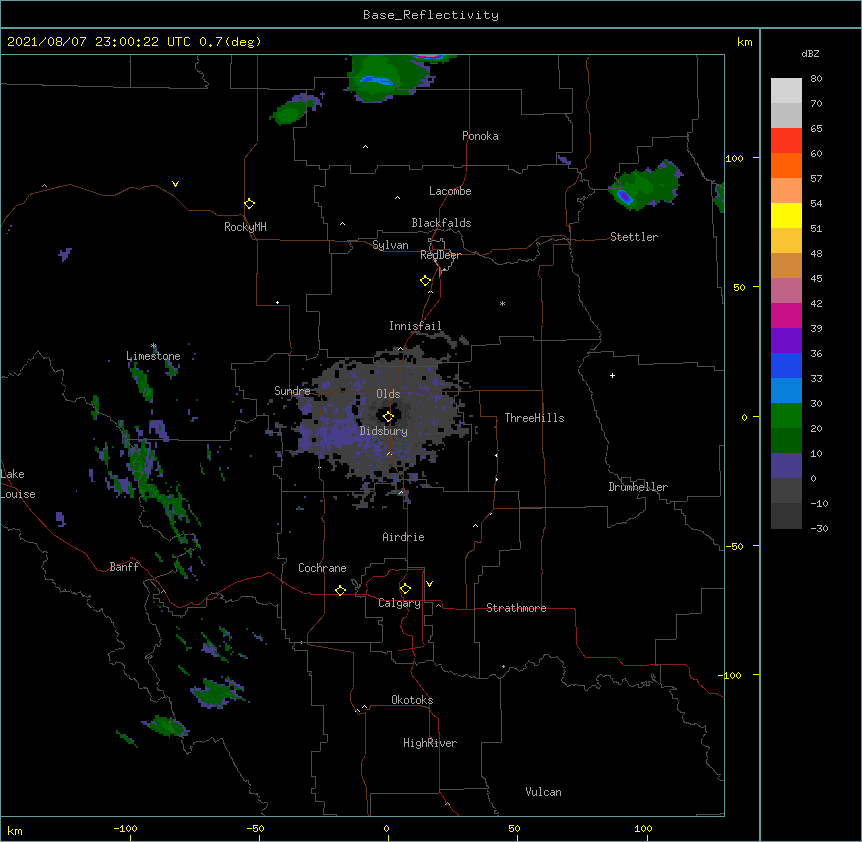The height and width of the screenshot is (842, 862).
Task: Click the 100 tick label on the right axis
Action: [734, 159]
